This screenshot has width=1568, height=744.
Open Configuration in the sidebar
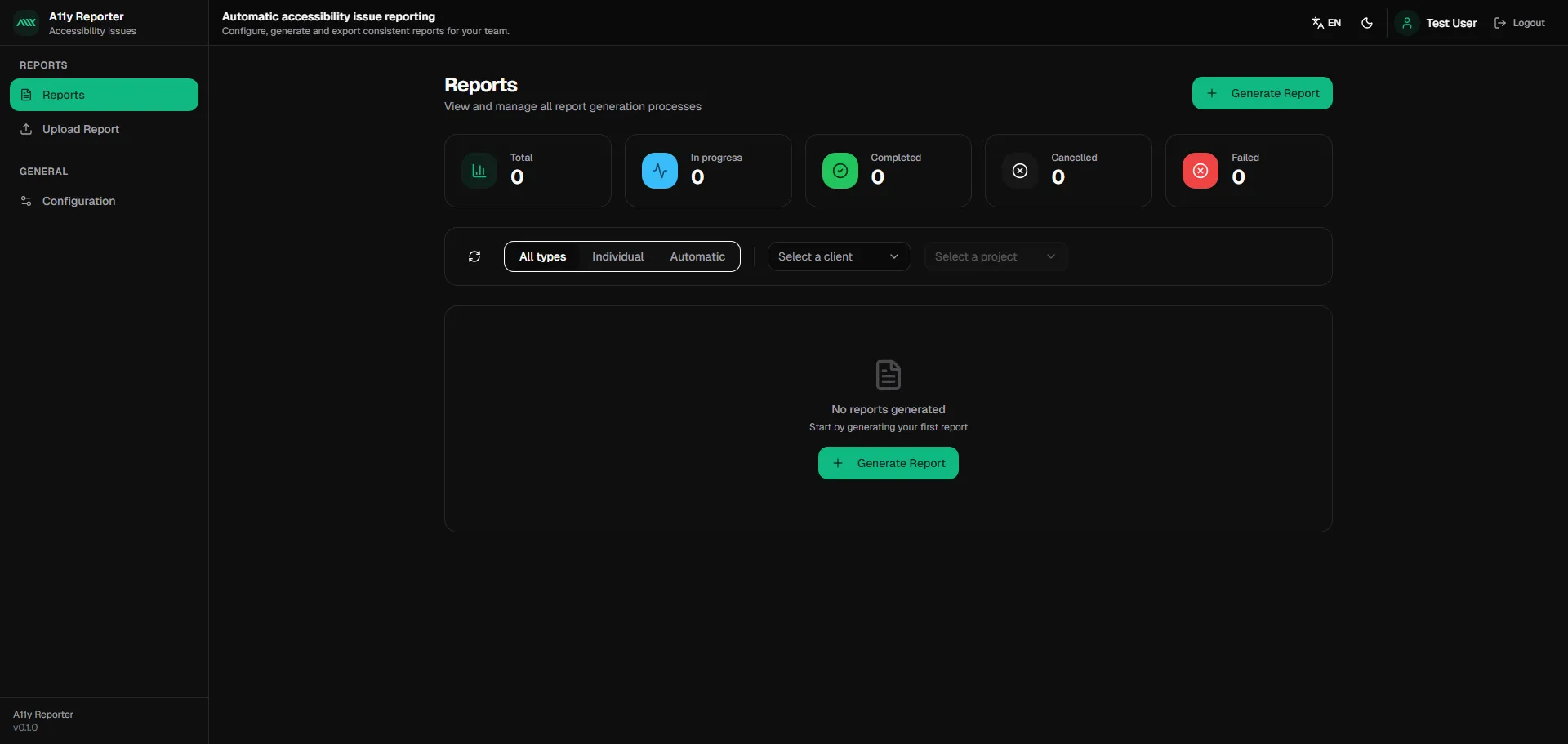(x=78, y=201)
